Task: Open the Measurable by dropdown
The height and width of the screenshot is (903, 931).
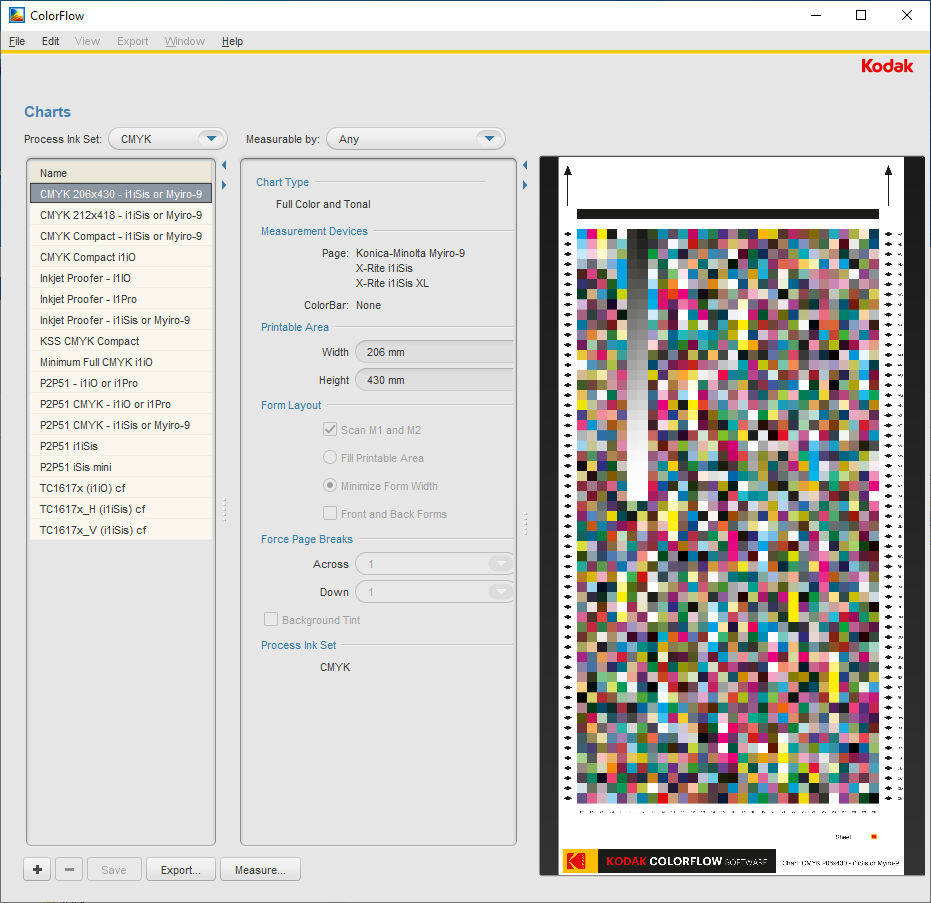Action: click(417, 139)
